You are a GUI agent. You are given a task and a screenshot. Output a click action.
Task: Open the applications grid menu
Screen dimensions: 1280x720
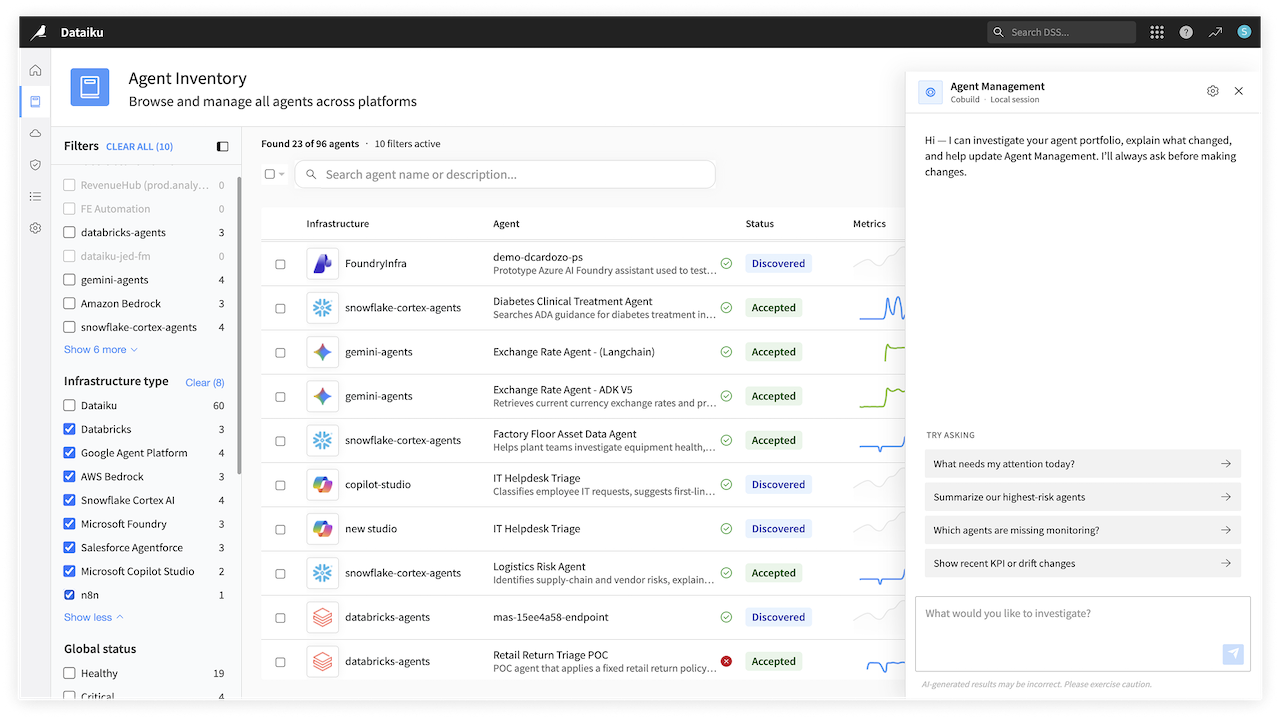[1157, 32]
